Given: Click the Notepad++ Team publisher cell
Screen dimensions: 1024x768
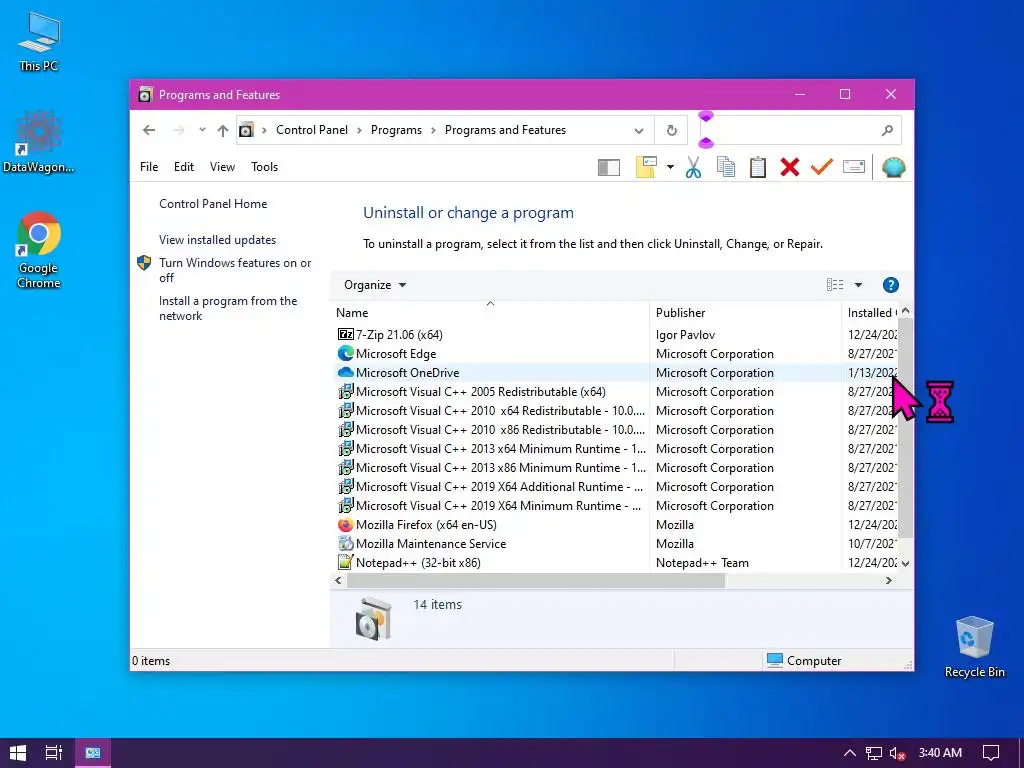Looking at the screenshot, I should [x=702, y=562].
